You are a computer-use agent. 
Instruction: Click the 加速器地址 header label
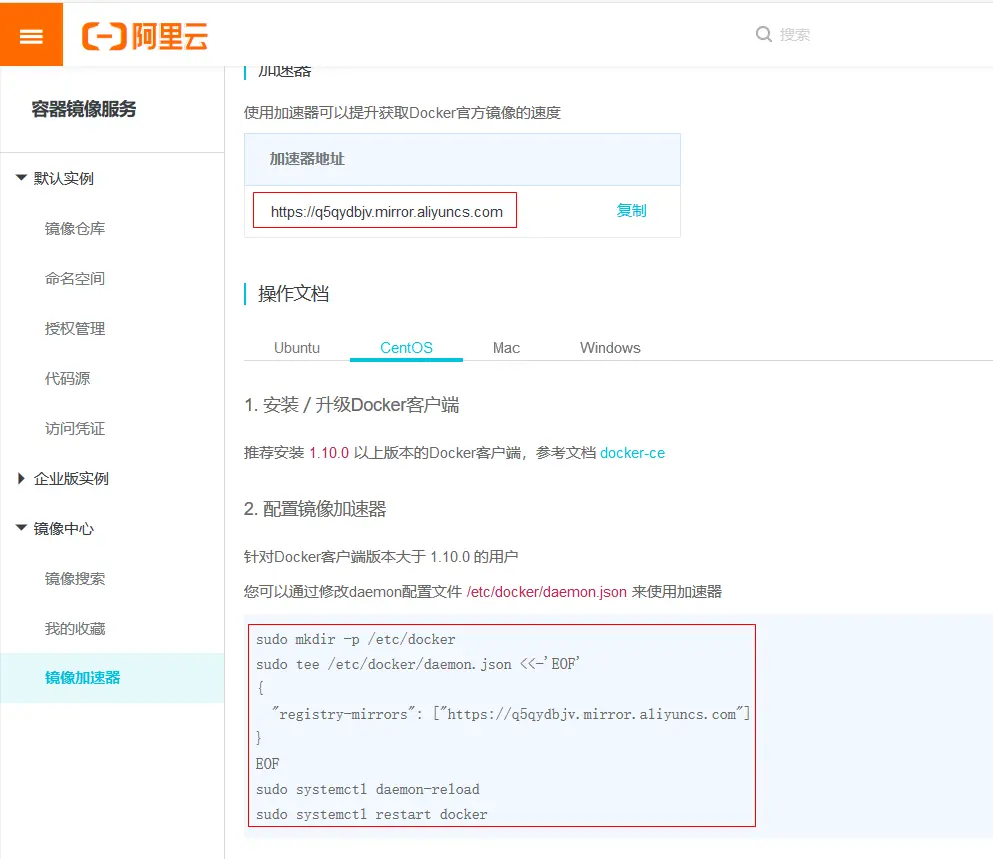click(307, 159)
